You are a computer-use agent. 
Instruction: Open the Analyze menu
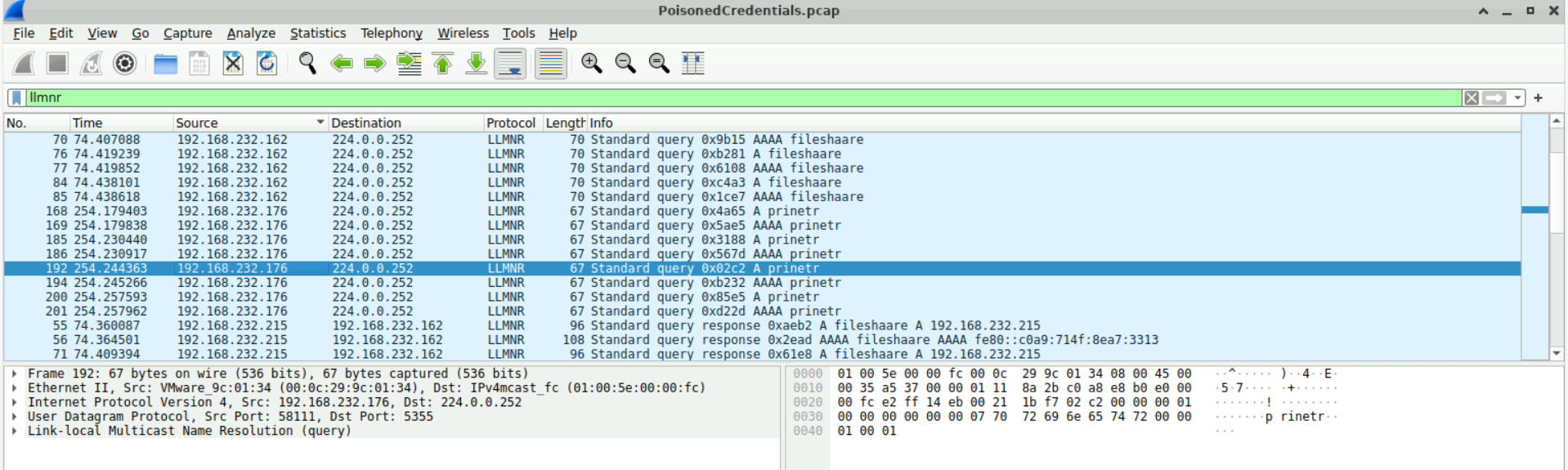pyautogui.click(x=251, y=34)
